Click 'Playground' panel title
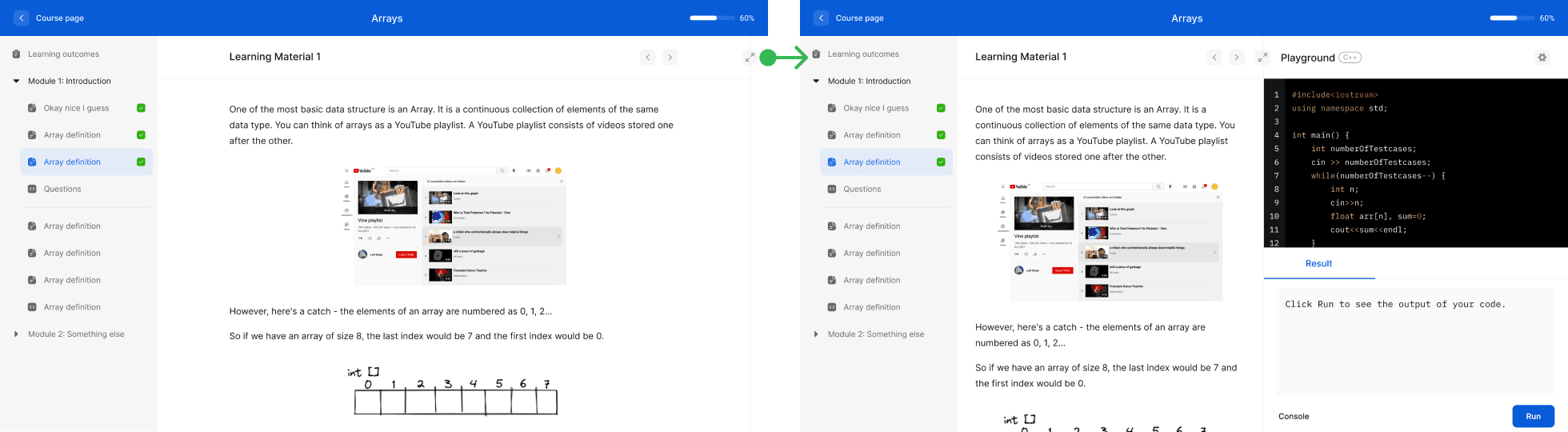Image resolution: width=1568 pixels, height=432 pixels. pyautogui.click(x=1307, y=58)
